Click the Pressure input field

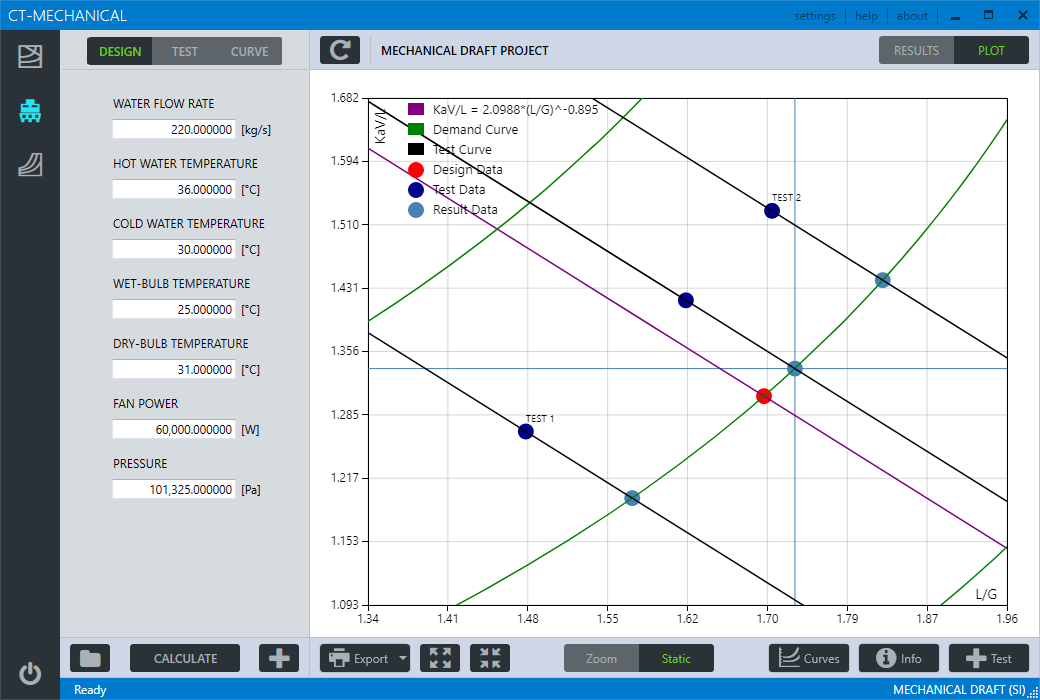pos(174,490)
